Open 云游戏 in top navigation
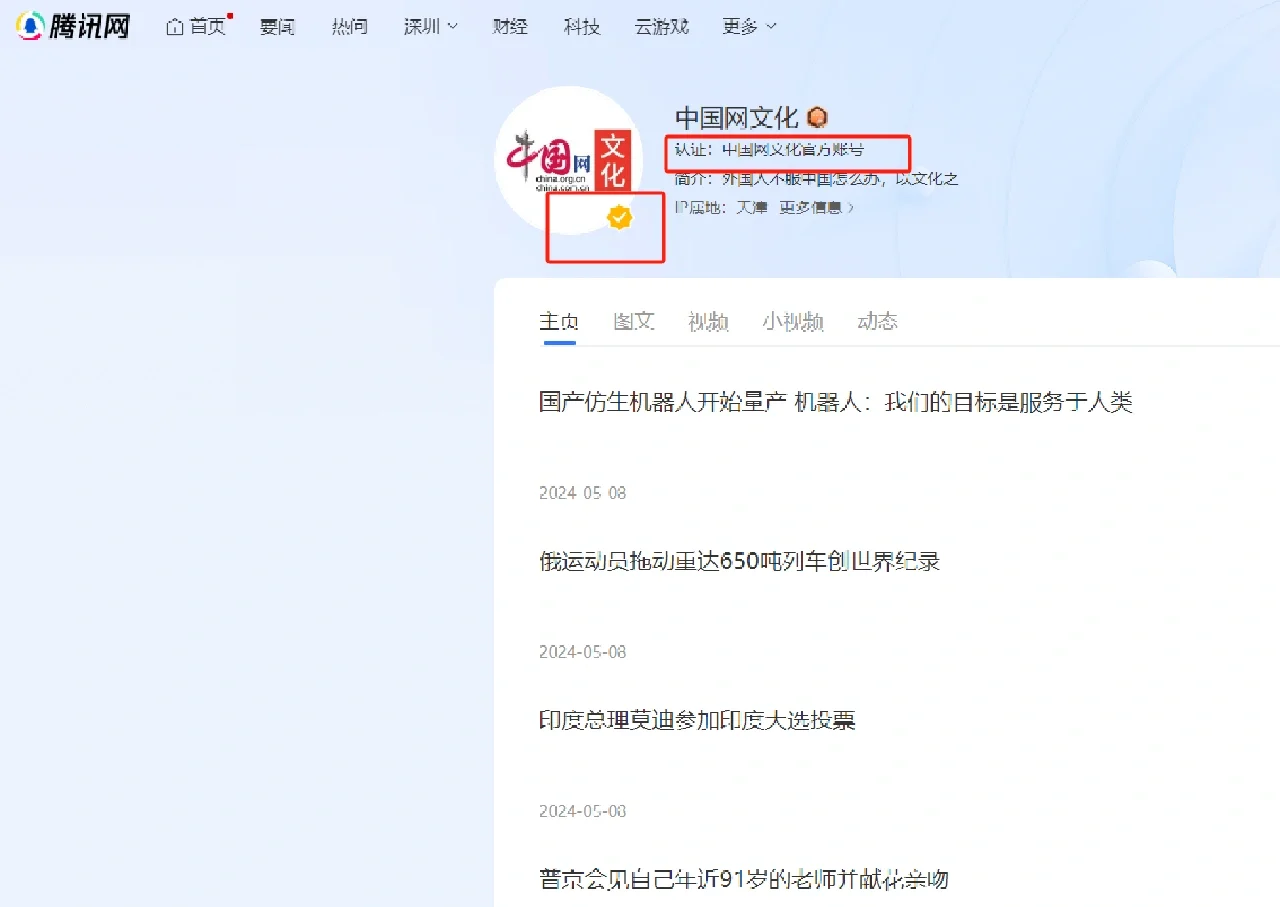Viewport: 1280px width, 907px height. click(x=662, y=27)
